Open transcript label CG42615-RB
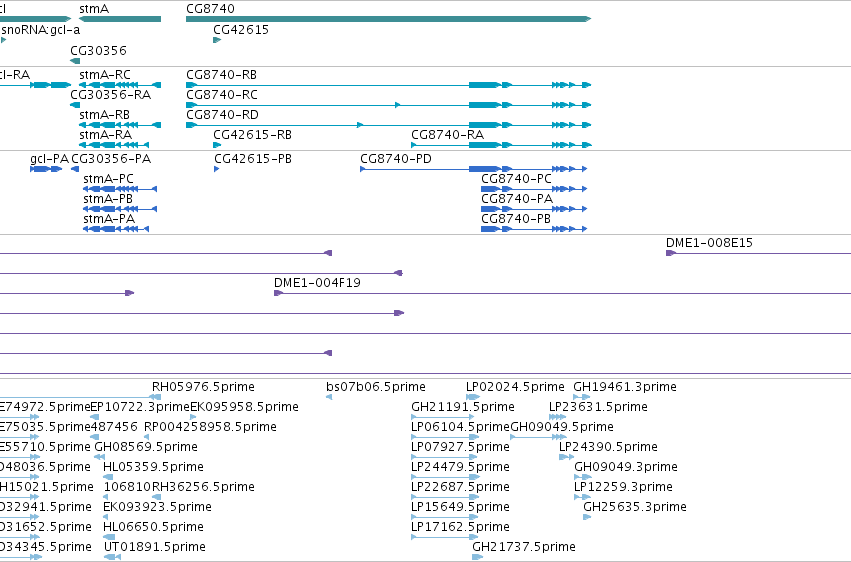The height and width of the screenshot is (562, 851). pyautogui.click(x=252, y=135)
